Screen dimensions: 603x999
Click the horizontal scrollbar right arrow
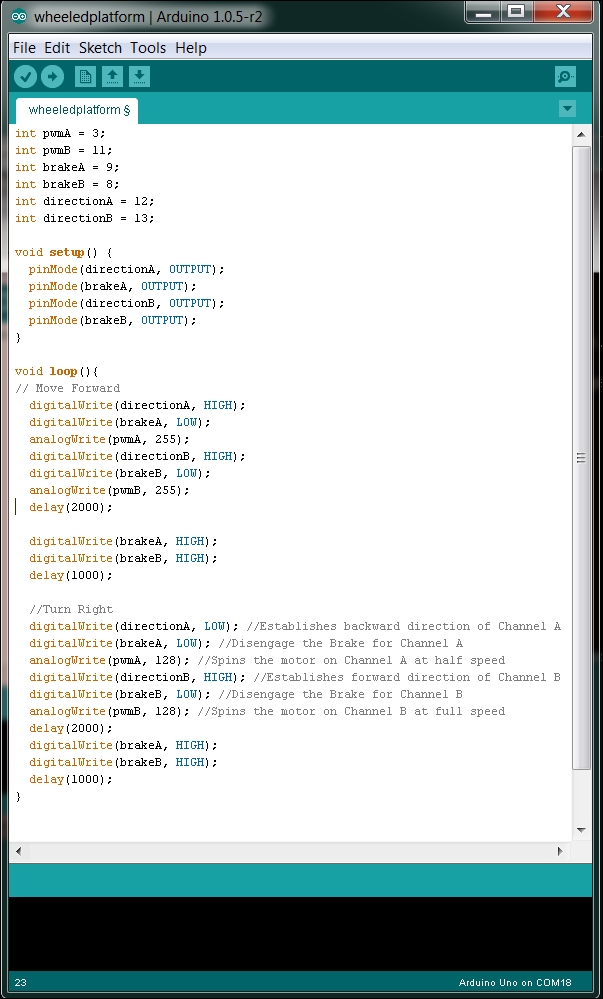[560, 851]
